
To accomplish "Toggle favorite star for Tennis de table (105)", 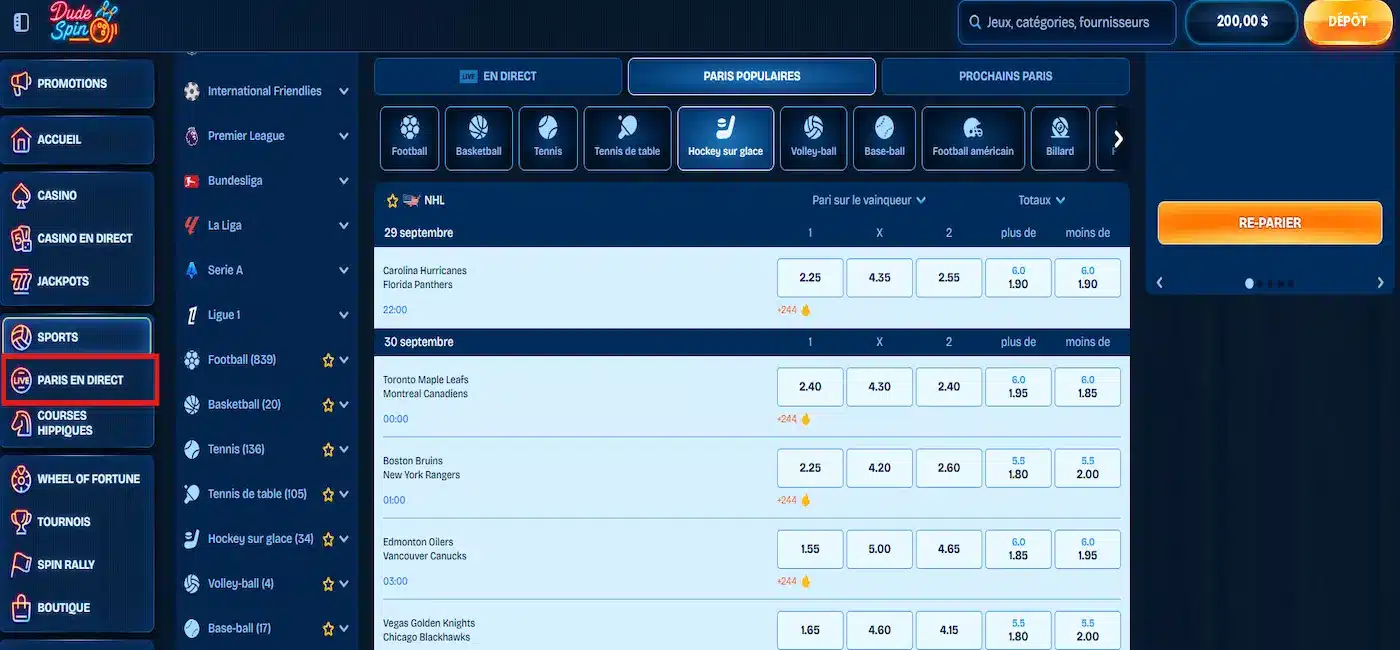I will tap(327, 494).
